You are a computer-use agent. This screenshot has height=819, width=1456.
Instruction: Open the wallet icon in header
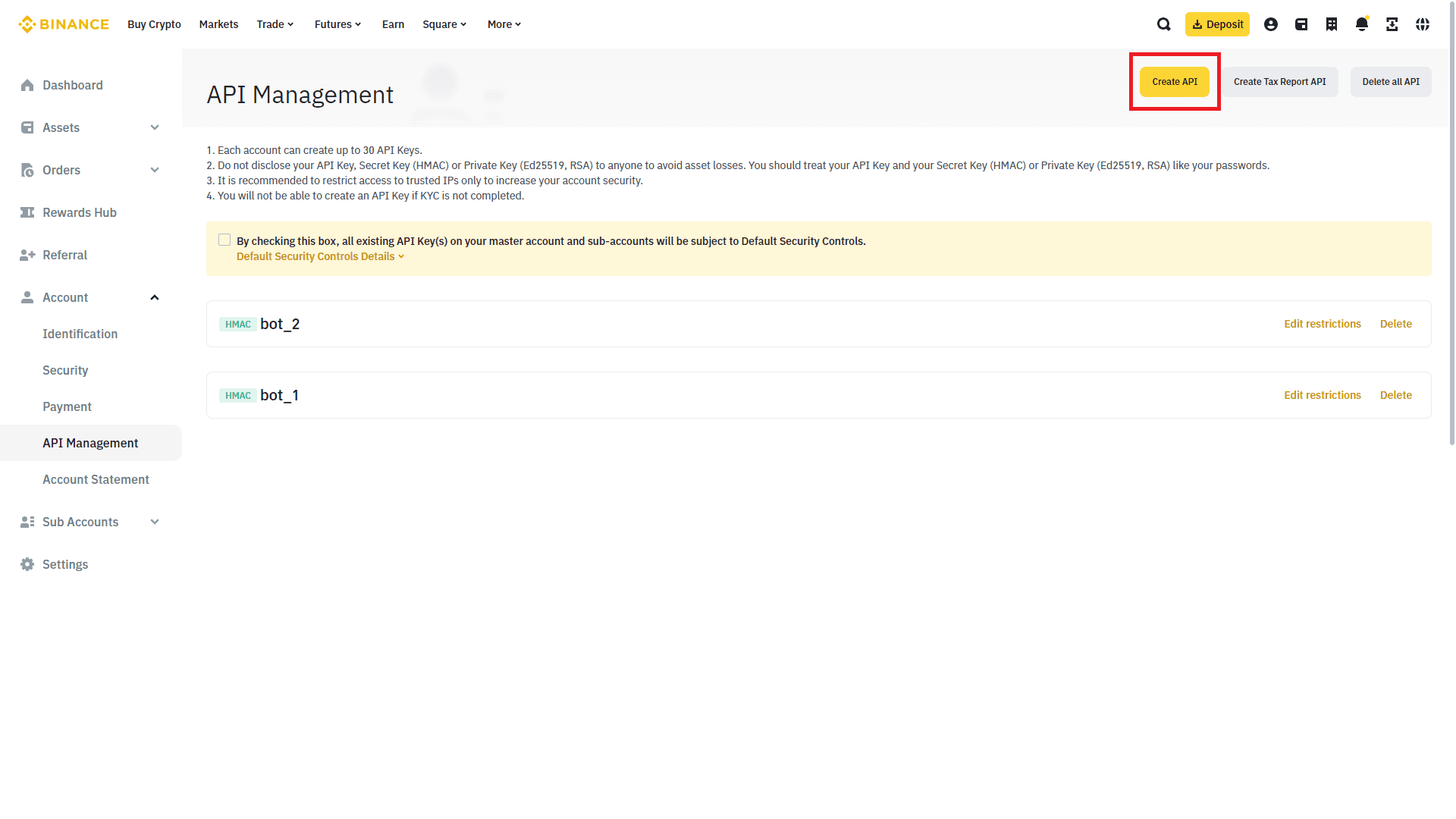[1301, 24]
